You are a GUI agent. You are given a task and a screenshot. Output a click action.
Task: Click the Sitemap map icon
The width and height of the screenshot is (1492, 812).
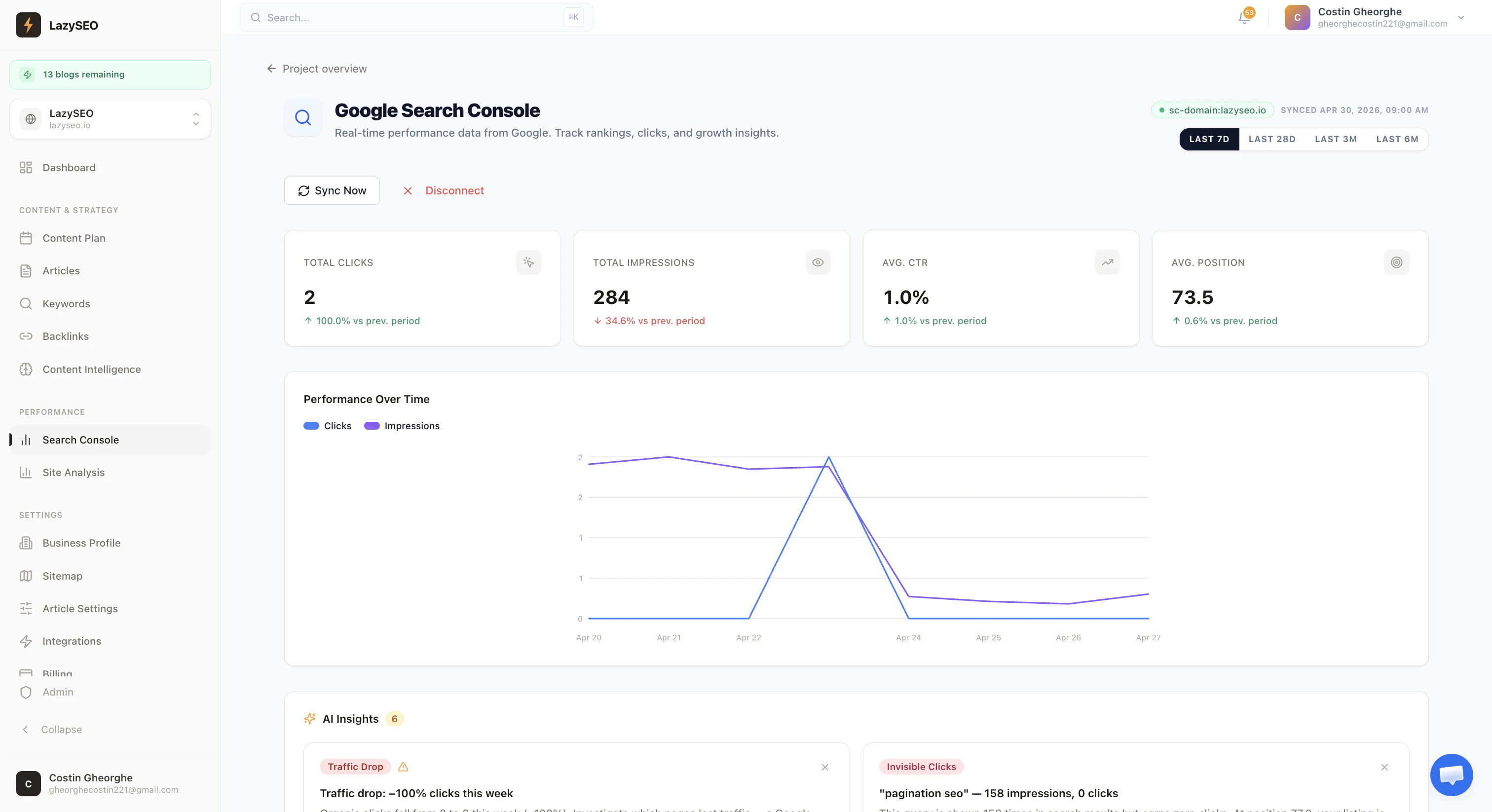pos(26,576)
